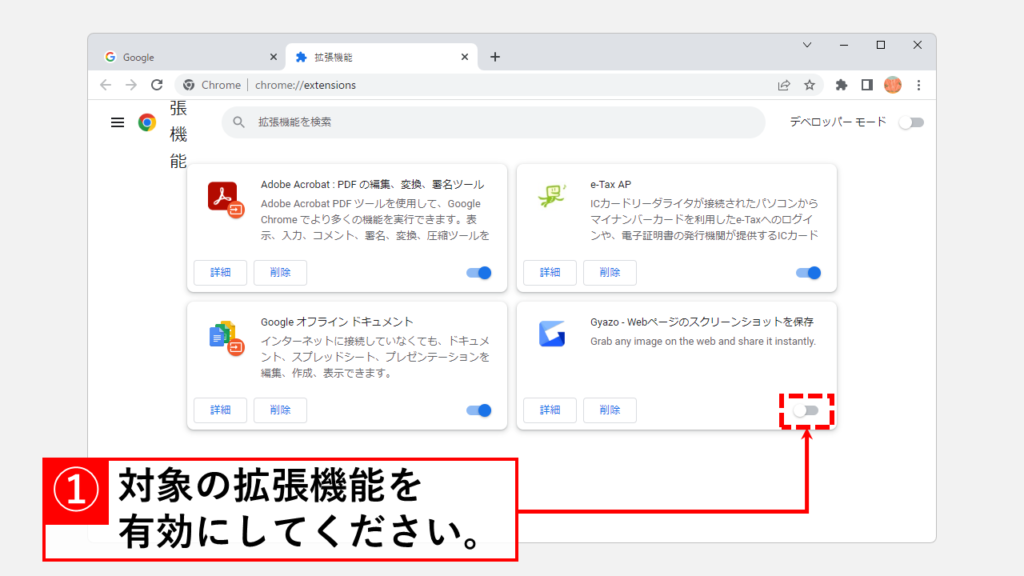The width and height of the screenshot is (1024, 576).
Task: Disable the Adobe Acrobat extension toggle
Action: tap(479, 273)
